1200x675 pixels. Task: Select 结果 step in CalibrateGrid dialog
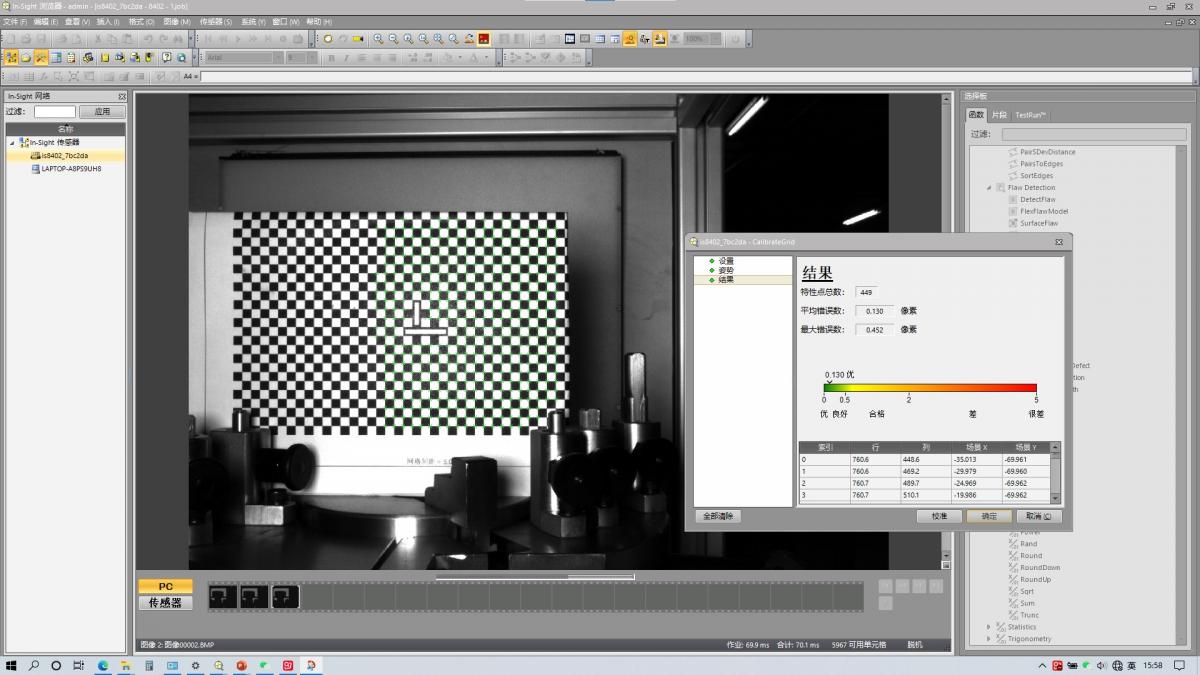726,280
